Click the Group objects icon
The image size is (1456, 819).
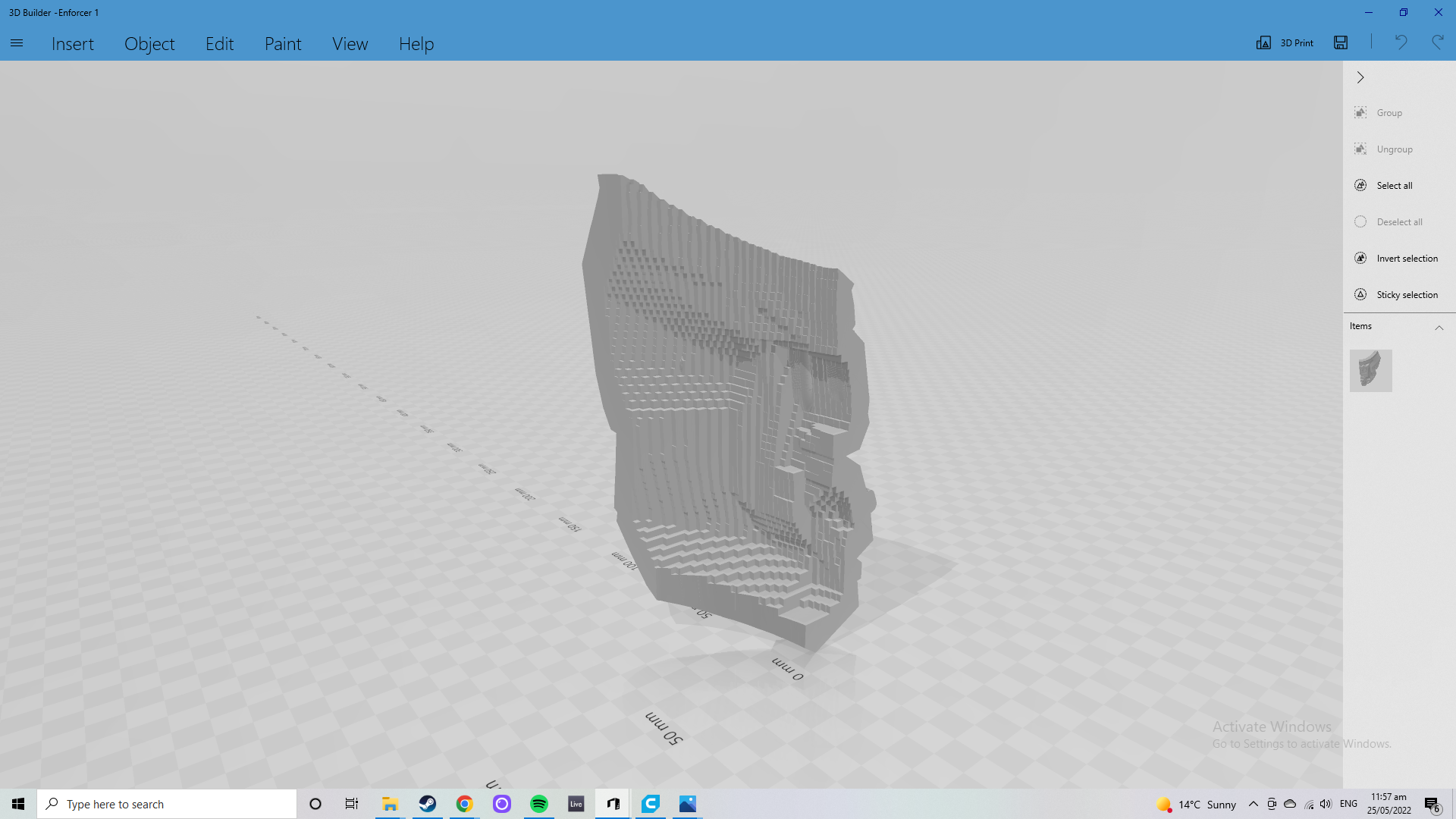(1360, 113)
